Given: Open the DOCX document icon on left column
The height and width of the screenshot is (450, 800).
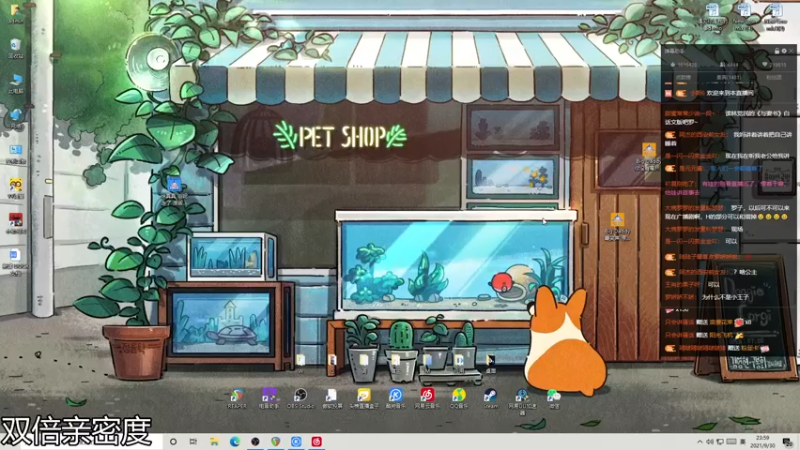Looking at the screenshot, I should pyautogui.click(x=15, y=261).
